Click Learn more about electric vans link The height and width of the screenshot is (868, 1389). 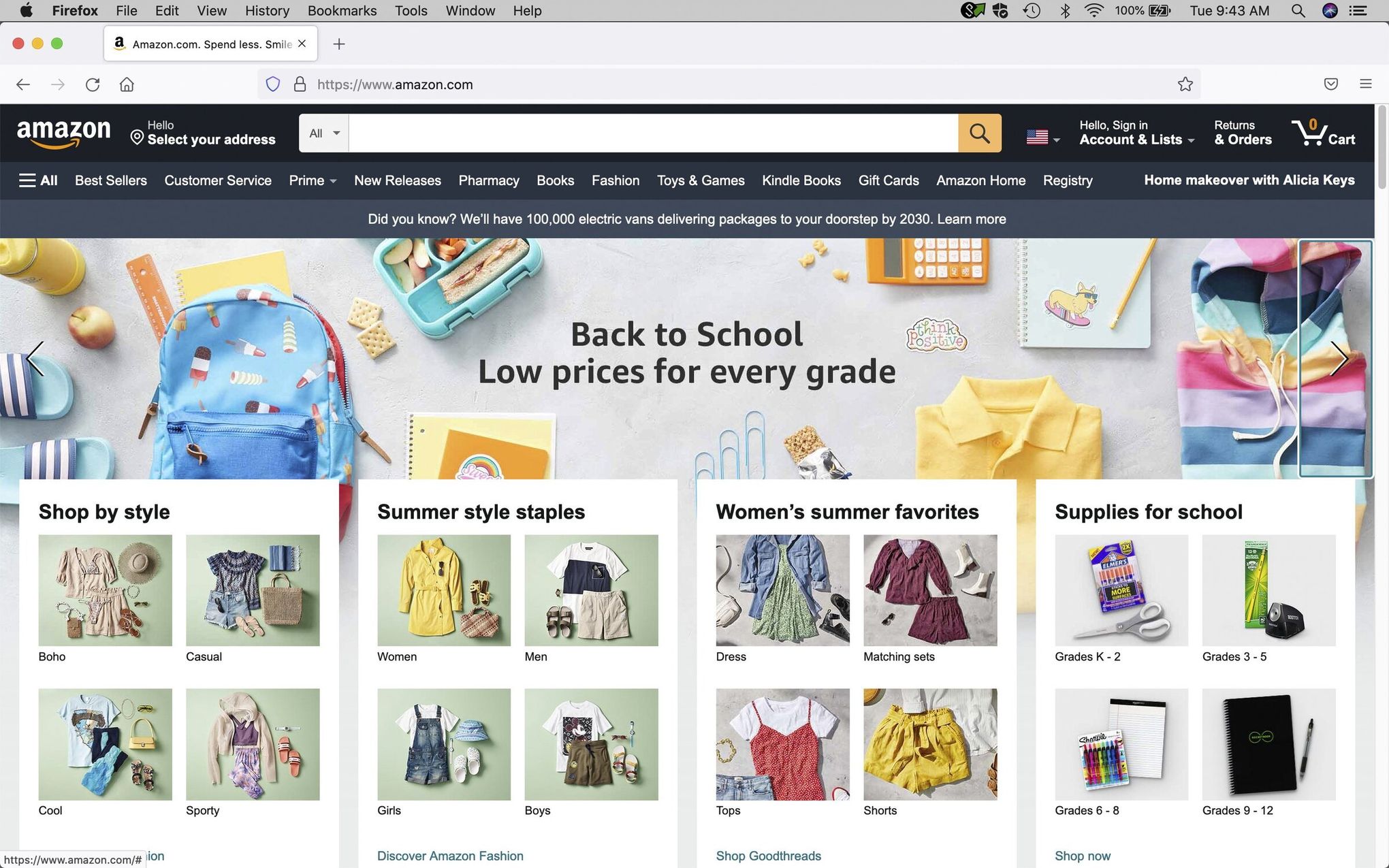click(970, 218)
